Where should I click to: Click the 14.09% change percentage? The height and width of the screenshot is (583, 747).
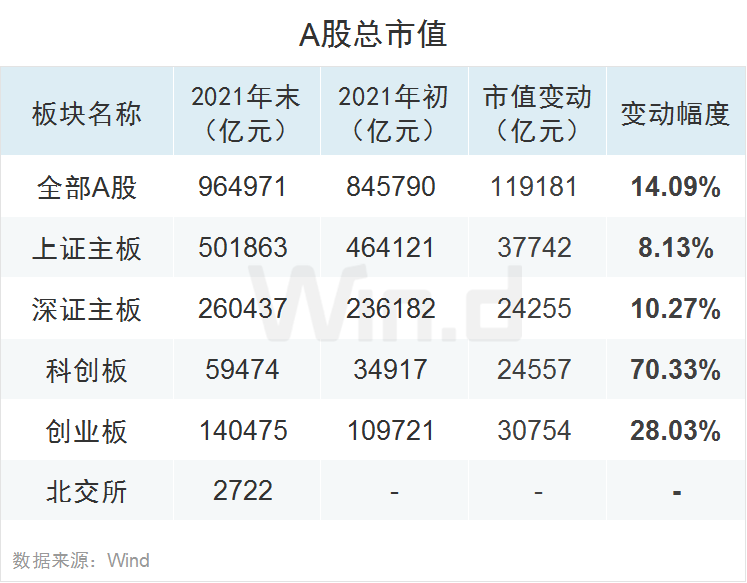pyautogui.click(x=675, y=187)
